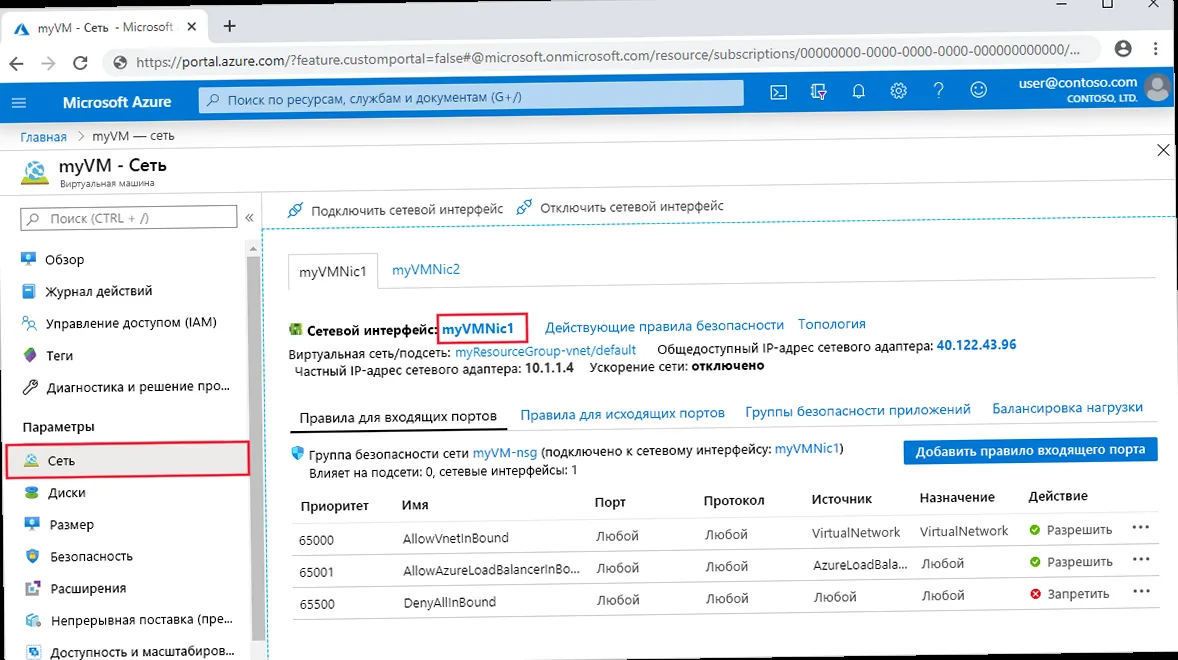Image resolution: width=1178 pixels, height=660 pixels.
Task: Open portal settings gear
Action: pyautogui.click(x=898, y=91)
